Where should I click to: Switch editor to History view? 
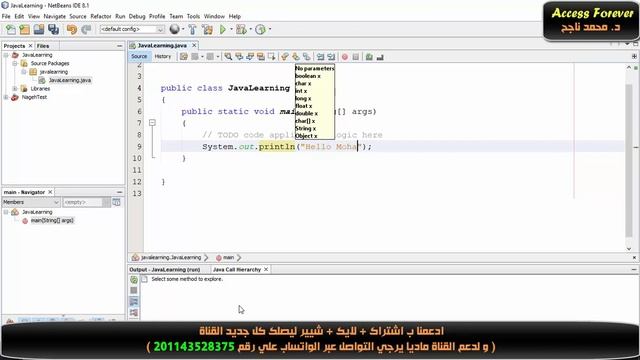(163, 56)
